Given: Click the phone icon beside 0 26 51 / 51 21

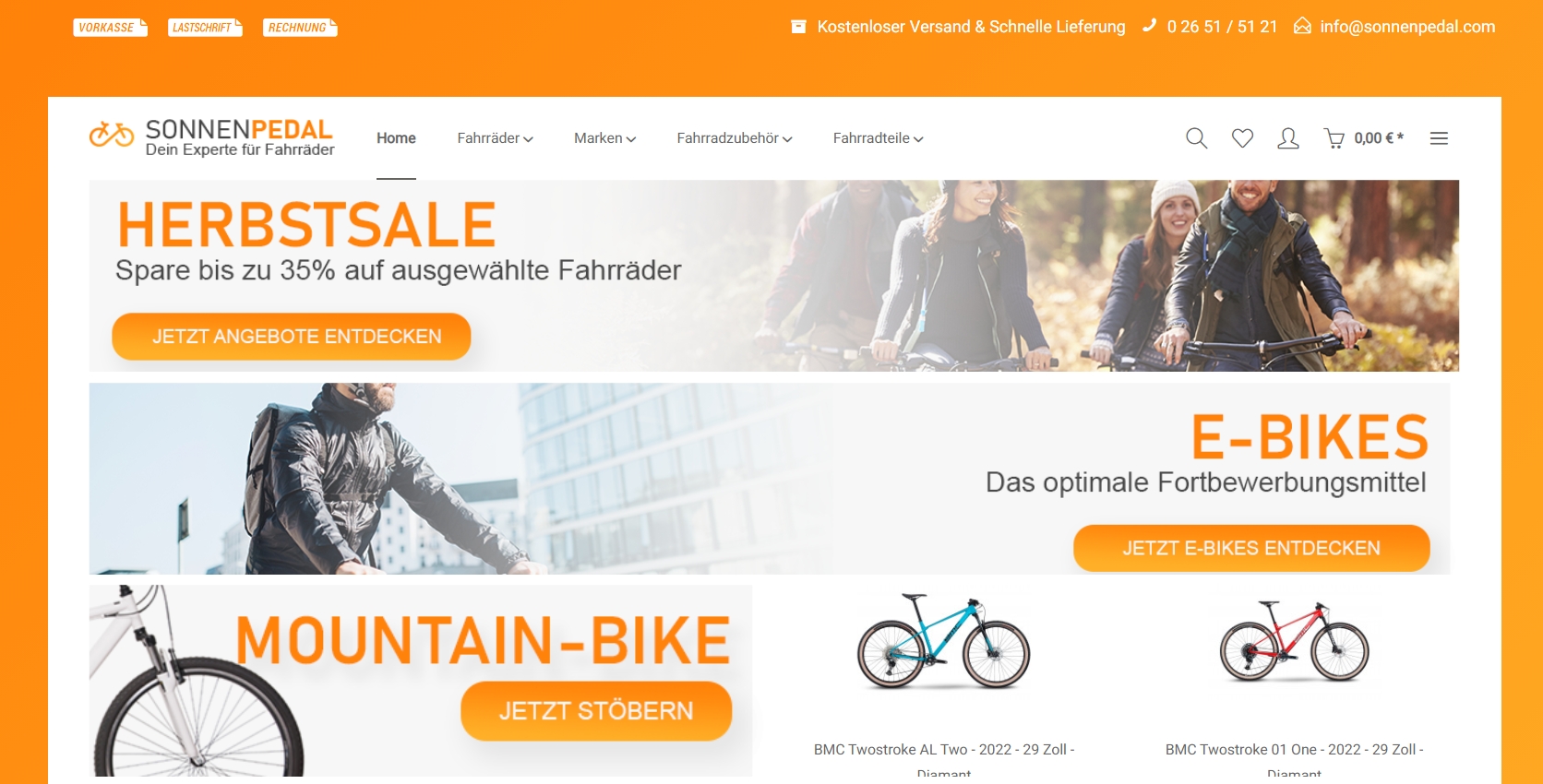Looking at the screenshot, I should [1149, 26].
